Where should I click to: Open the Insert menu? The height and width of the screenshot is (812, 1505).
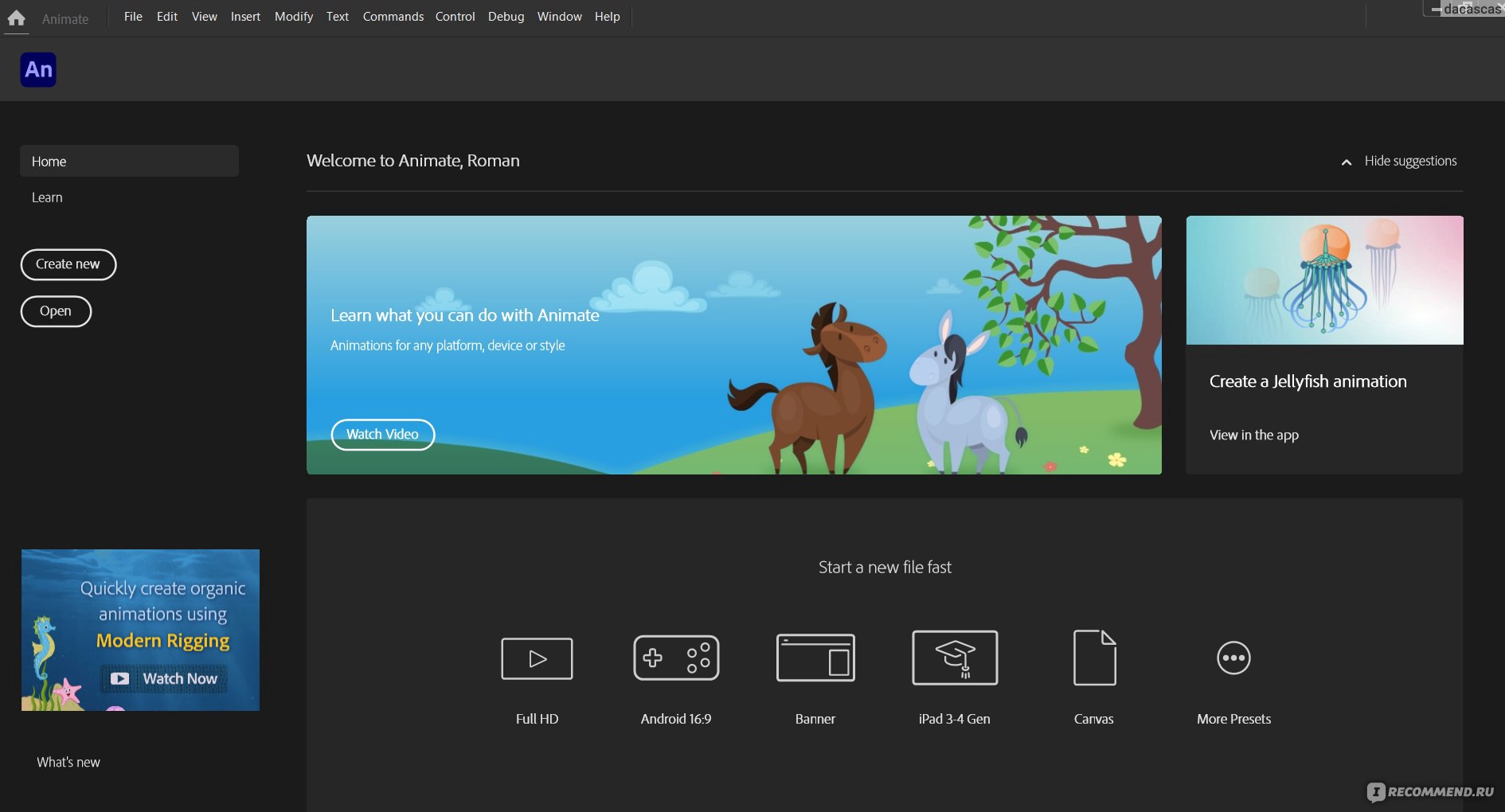coord(245,17)
